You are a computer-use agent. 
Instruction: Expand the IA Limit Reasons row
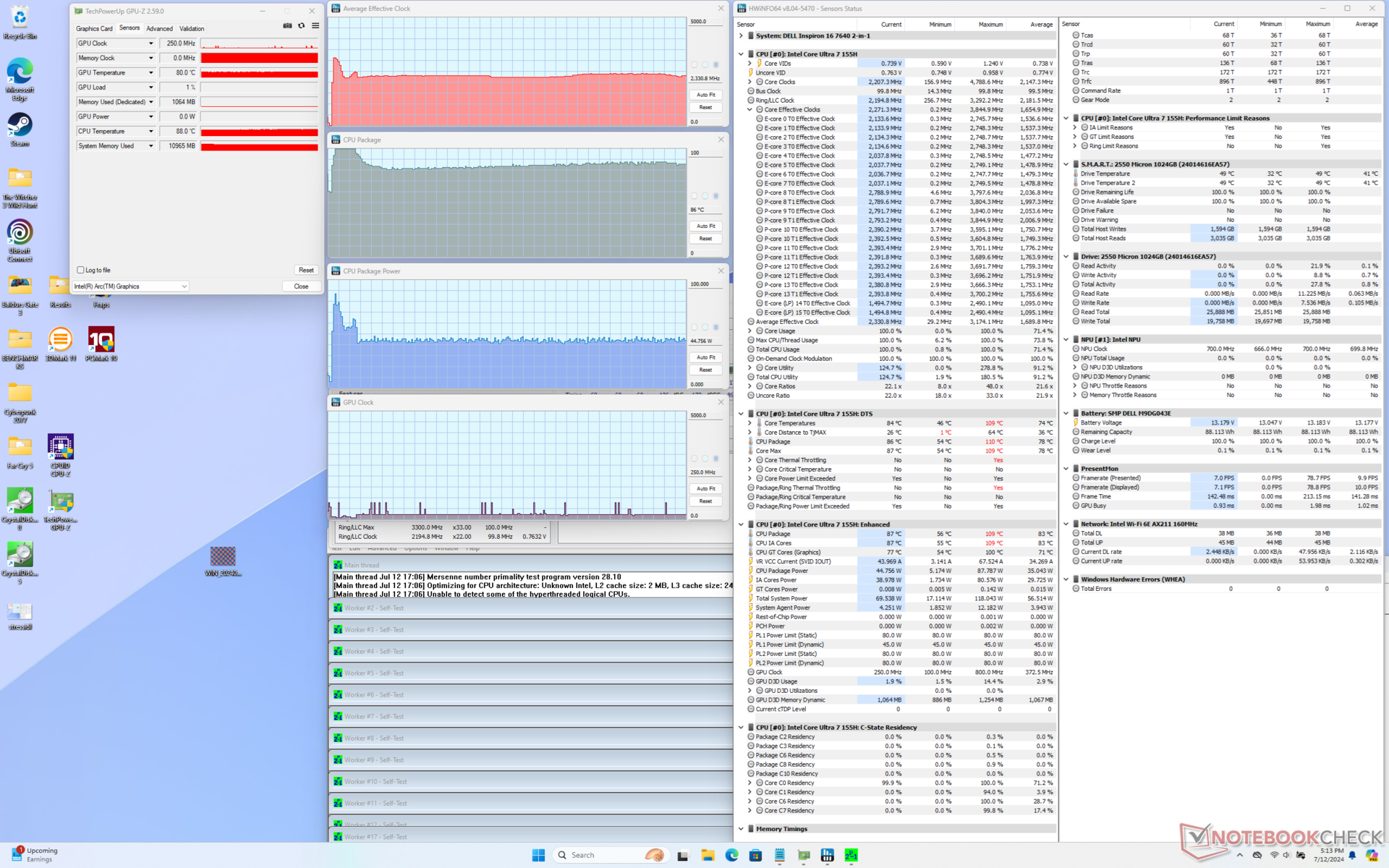pyautogui.click(x=1075, y=127)
